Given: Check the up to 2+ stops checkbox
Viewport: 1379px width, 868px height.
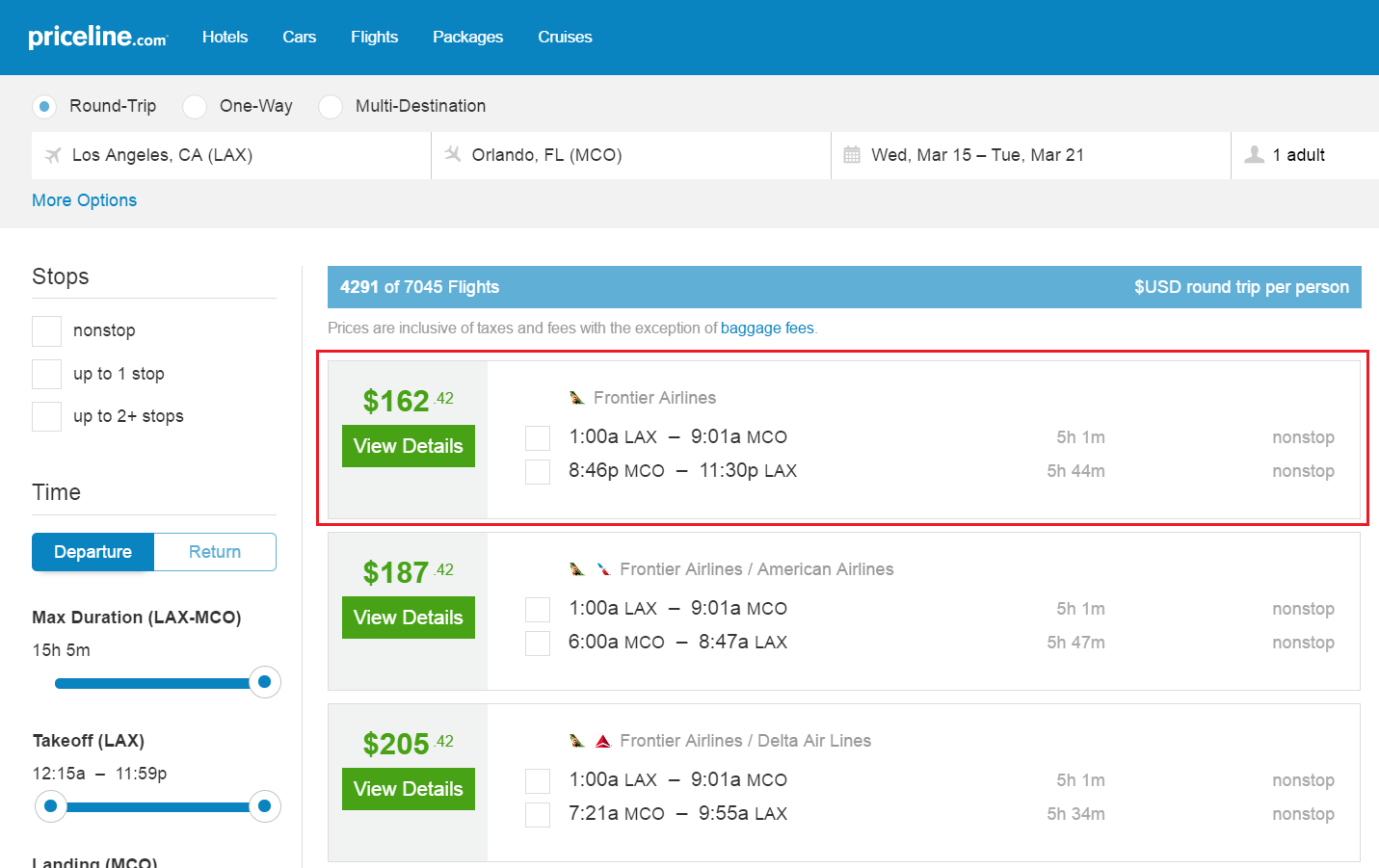Looking at the screenshot, I should click(x=46, y=416).
